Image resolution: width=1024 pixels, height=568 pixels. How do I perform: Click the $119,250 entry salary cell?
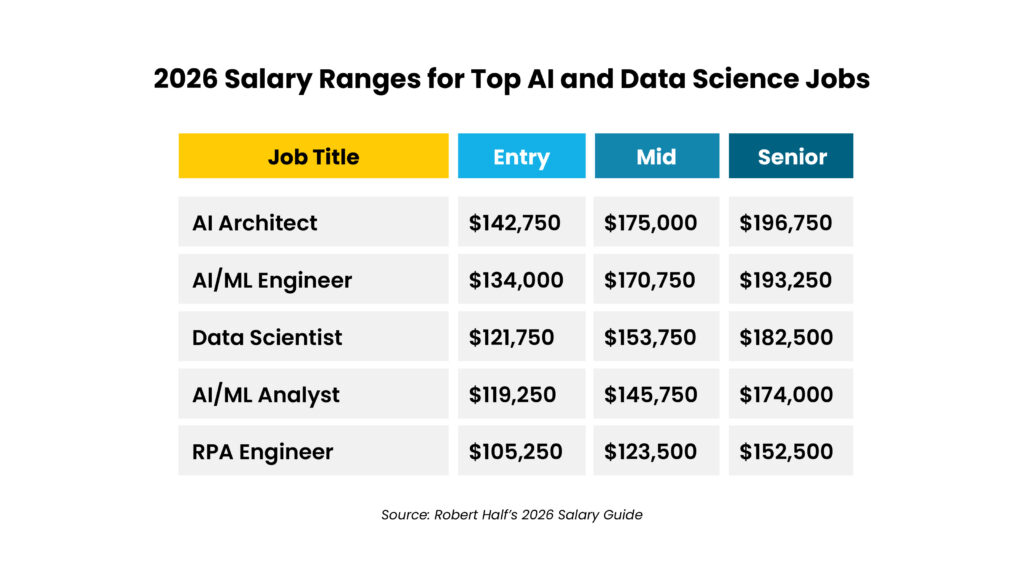pyautogui.click(x=522, y=394)
